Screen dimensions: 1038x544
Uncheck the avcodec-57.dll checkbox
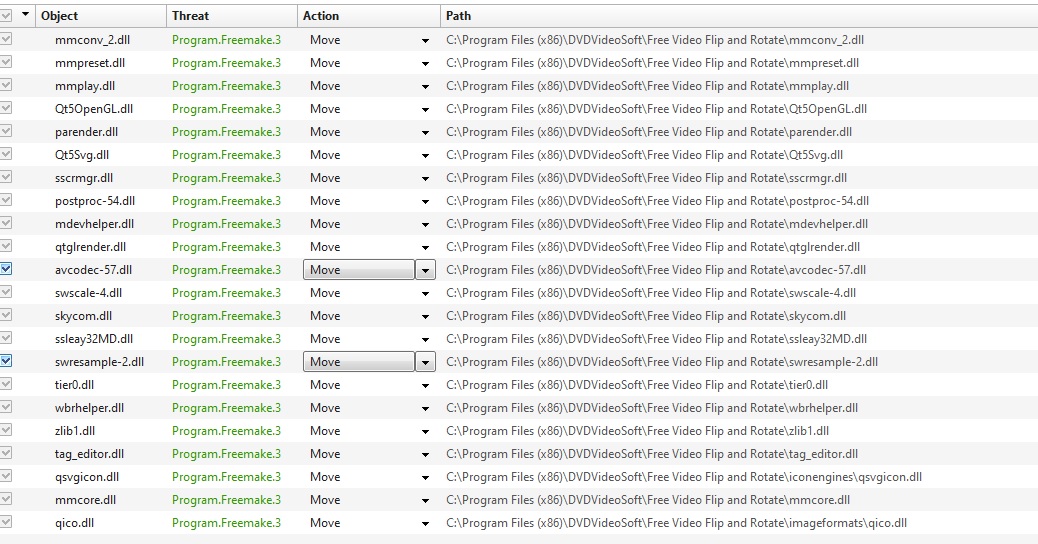[x=7, y=269]
